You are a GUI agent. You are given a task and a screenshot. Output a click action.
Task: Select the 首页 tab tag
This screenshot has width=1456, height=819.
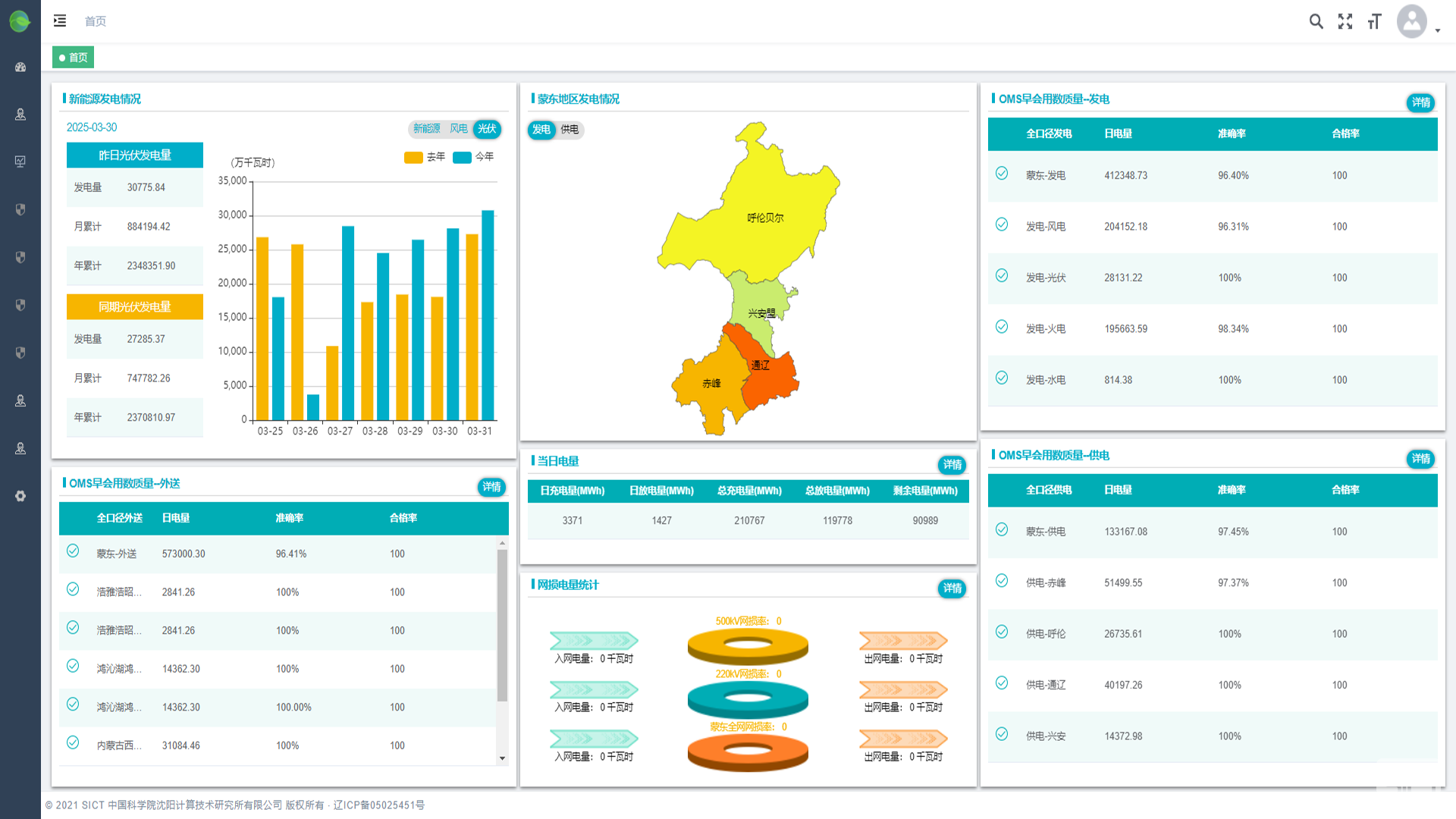tap(74, 58)
